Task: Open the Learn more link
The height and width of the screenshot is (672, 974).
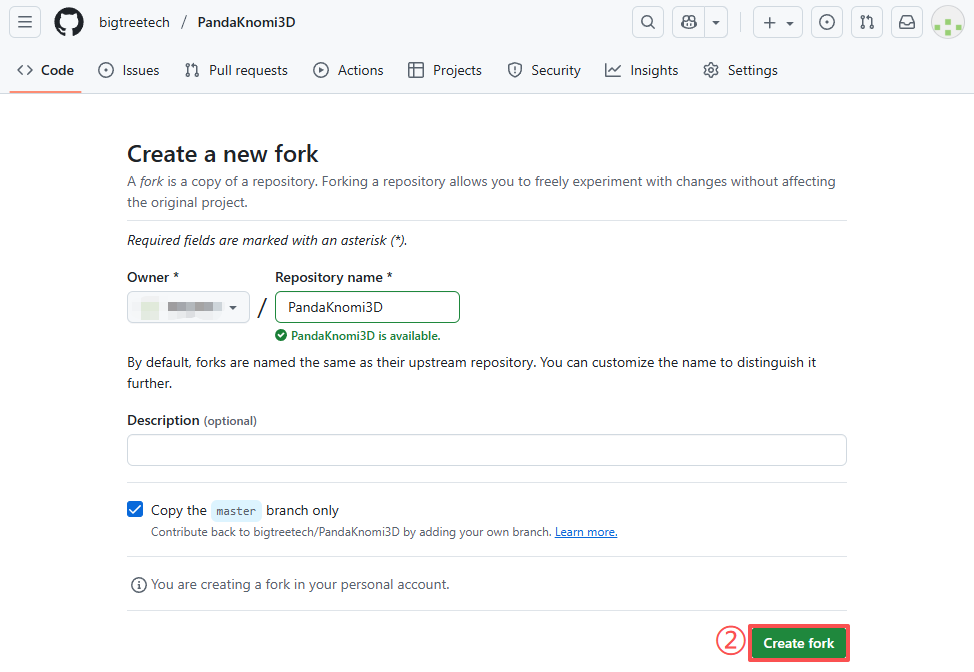Action: [586, 532]
